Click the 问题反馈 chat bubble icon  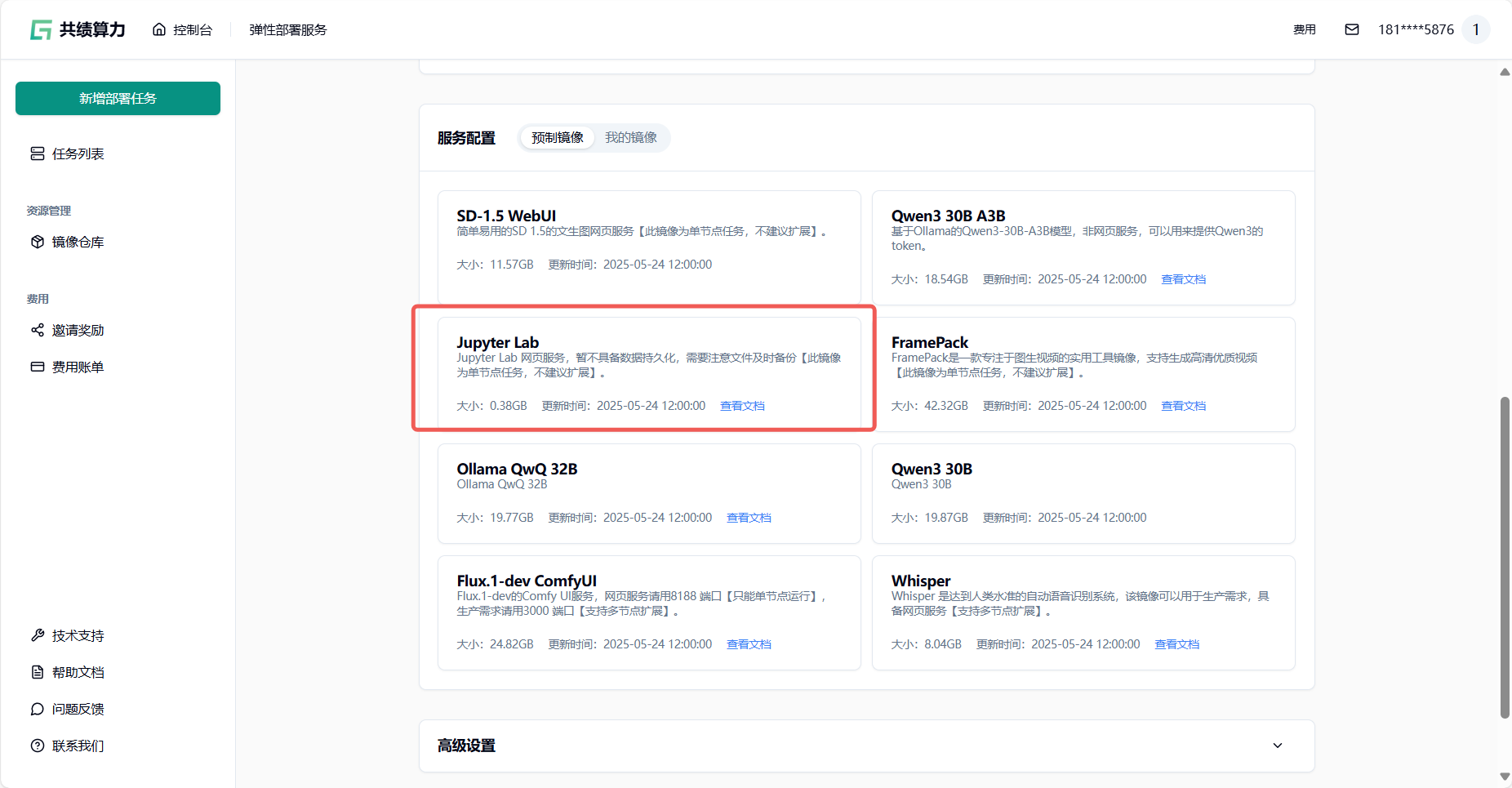[38, 709]
